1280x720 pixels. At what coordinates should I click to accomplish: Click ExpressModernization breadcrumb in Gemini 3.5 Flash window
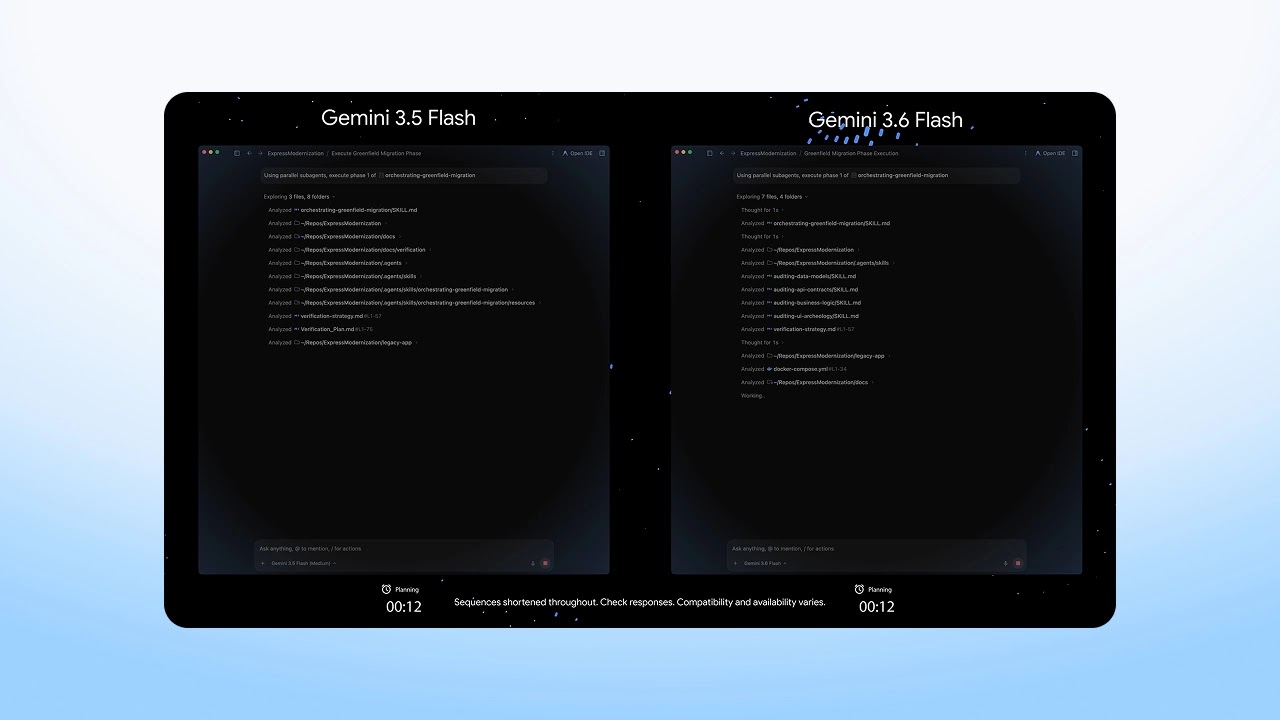coord(295,153)
